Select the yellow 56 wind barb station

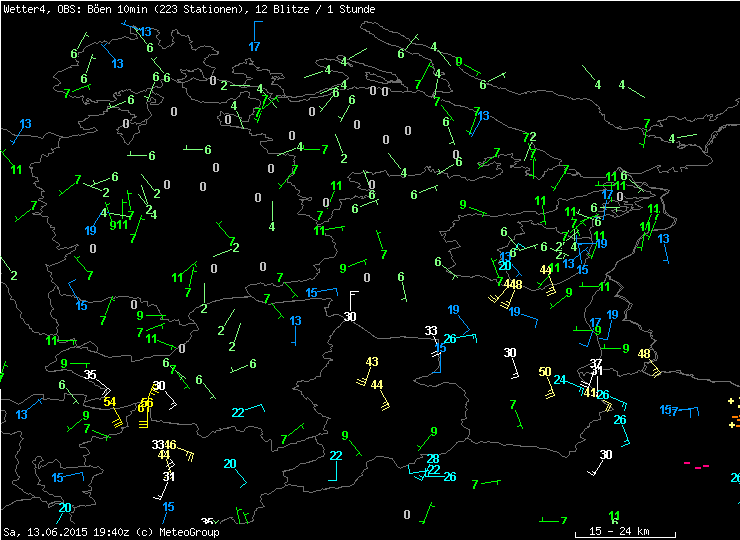pos(147,403)
